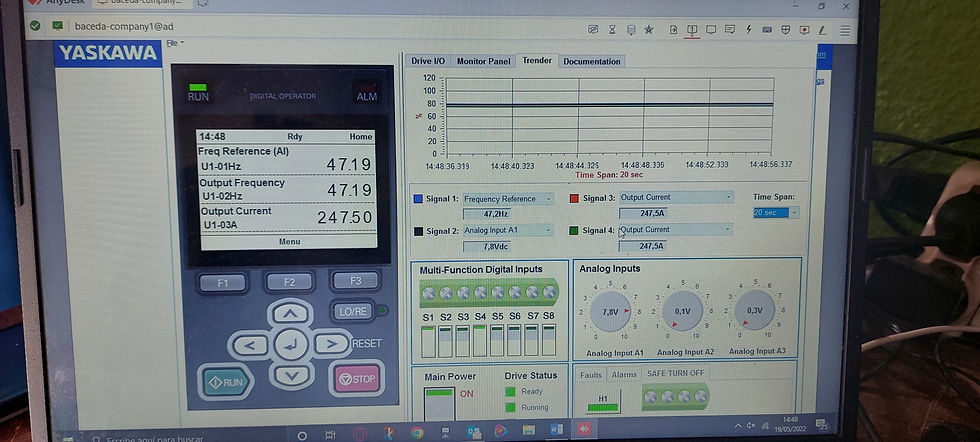Click muted volume icon in system tray
980x442 pixels.
click(751, 426)
